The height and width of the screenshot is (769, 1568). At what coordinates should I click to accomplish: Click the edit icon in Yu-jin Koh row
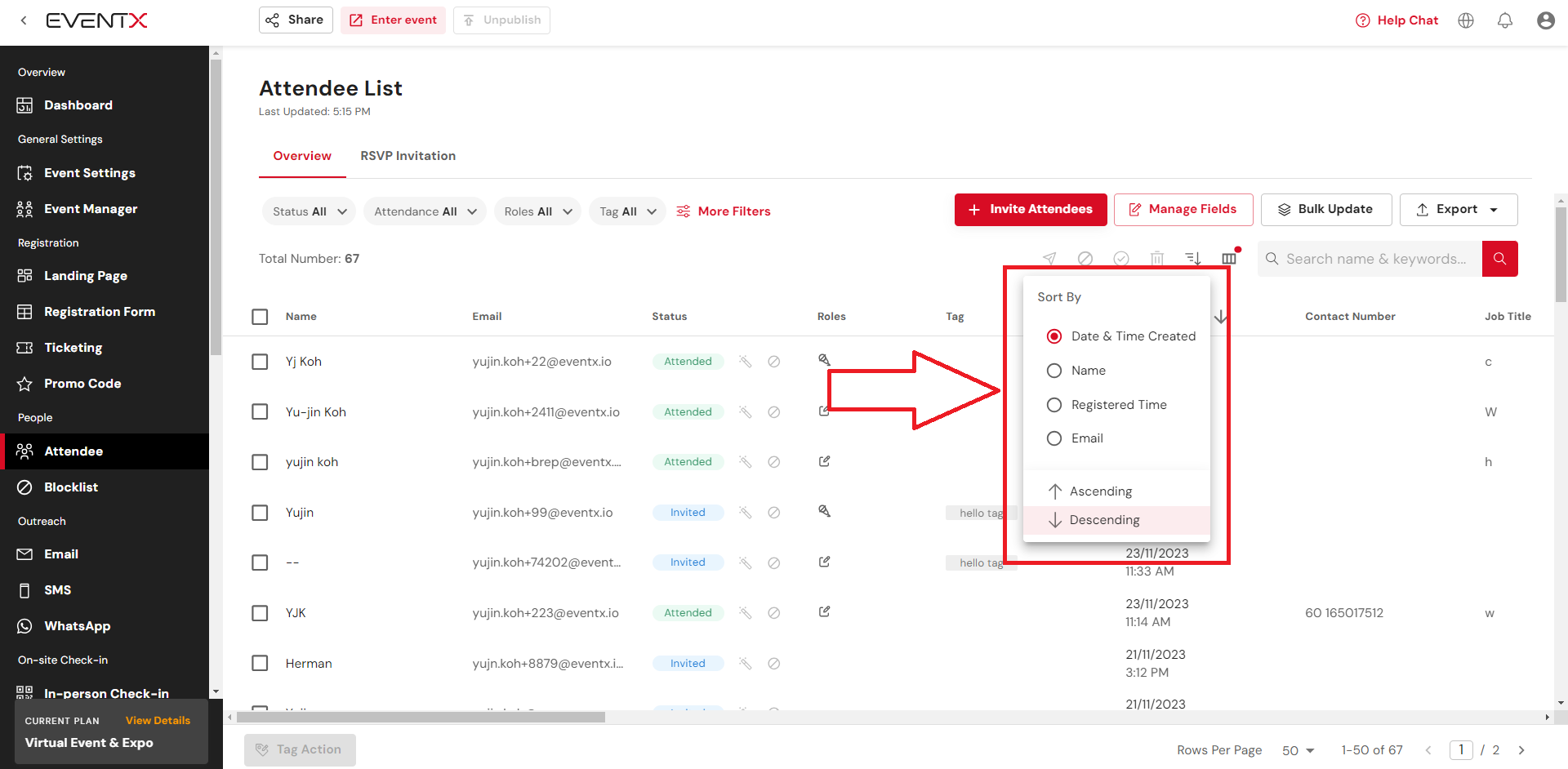[x=824, y=411]
